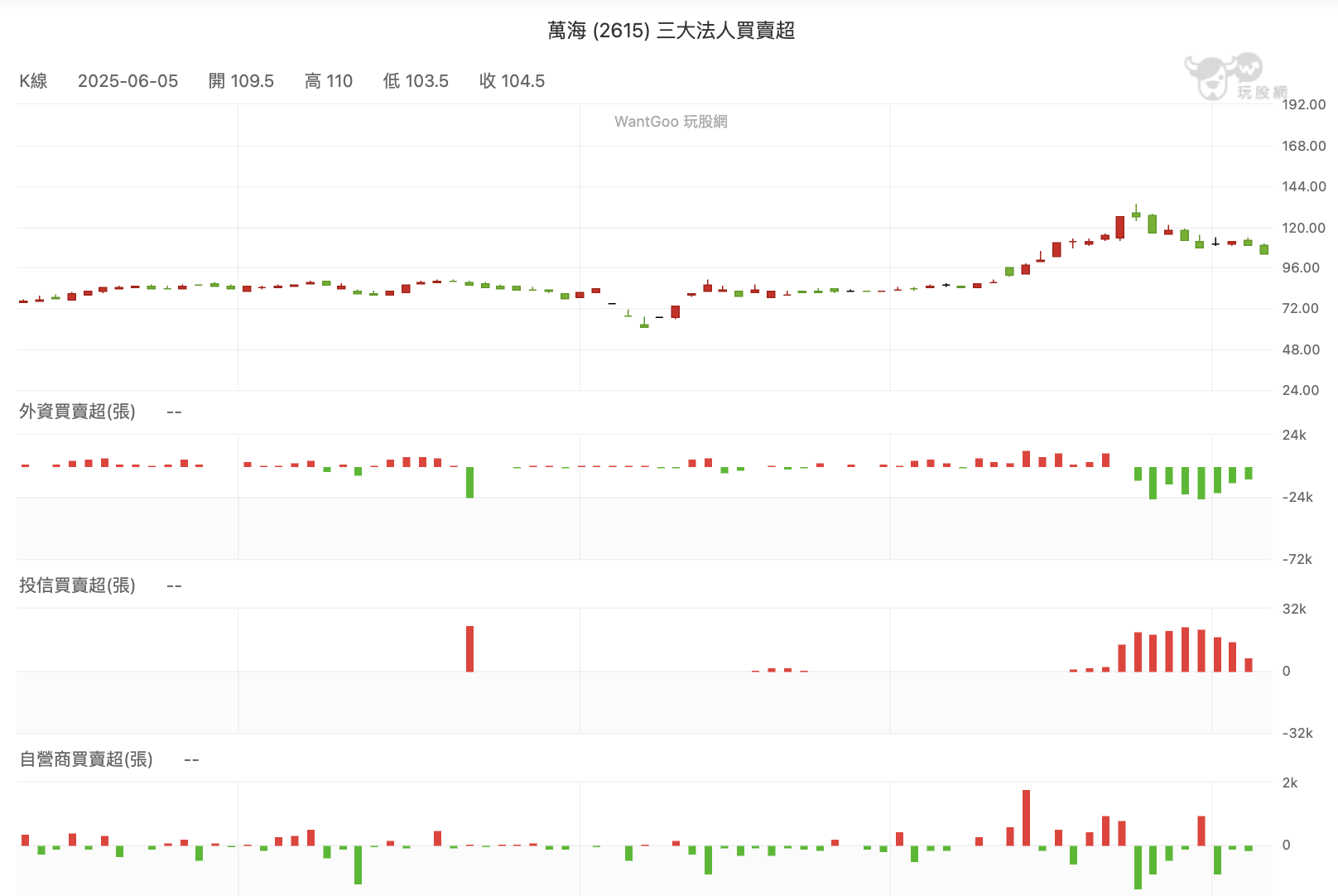
Task: Click the tall green bar in the 外資 panel
Action: [x=469, y=482]
